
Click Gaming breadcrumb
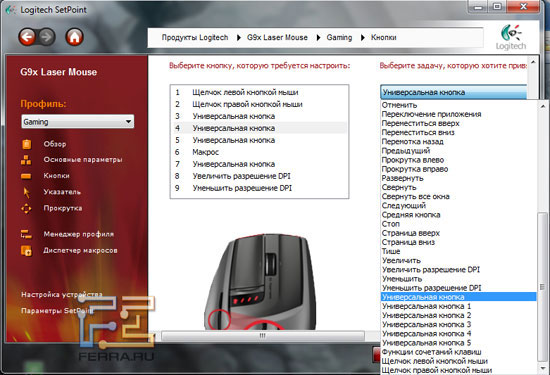pos(339,38)
